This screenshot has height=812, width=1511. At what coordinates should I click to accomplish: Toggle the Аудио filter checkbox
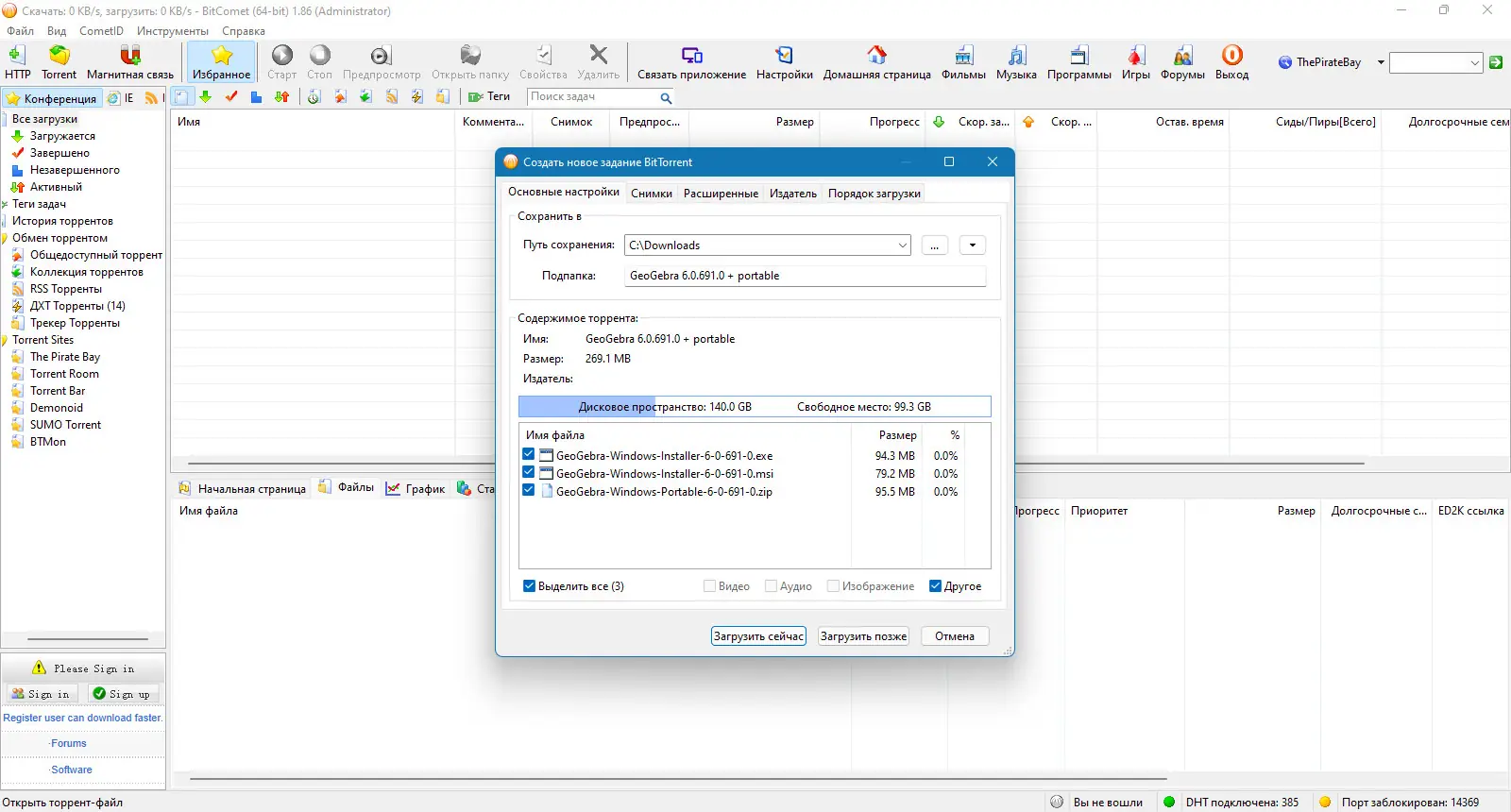tap(772, 586)
